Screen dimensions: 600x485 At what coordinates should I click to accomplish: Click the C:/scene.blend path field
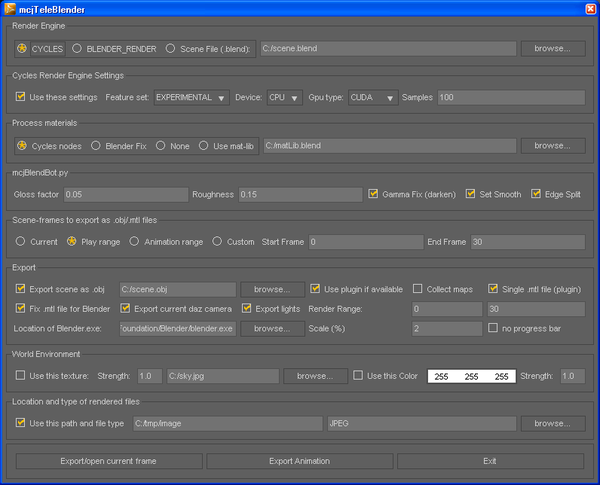point(388,49)
